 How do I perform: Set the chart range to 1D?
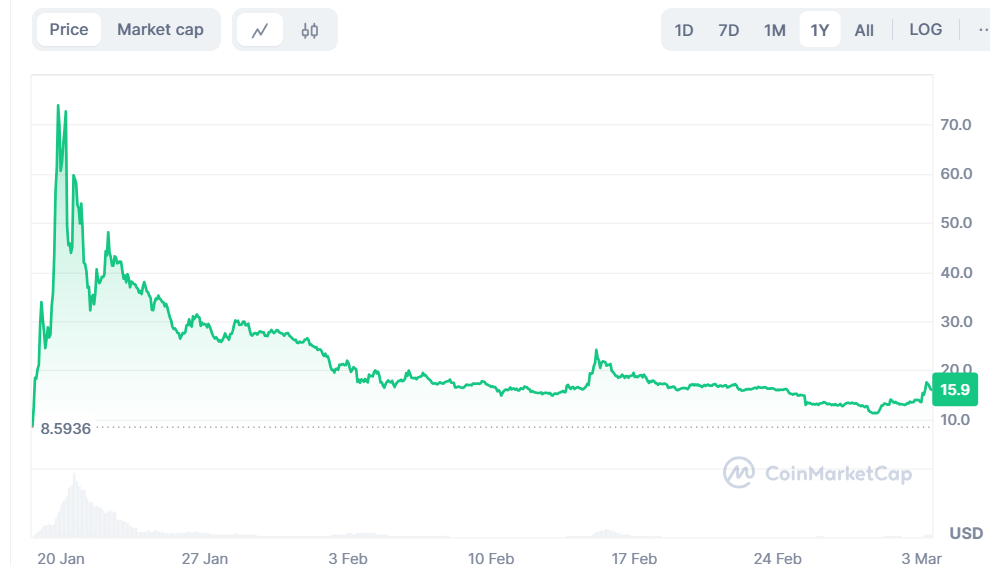pyautogui.click(x=684, y=30)
